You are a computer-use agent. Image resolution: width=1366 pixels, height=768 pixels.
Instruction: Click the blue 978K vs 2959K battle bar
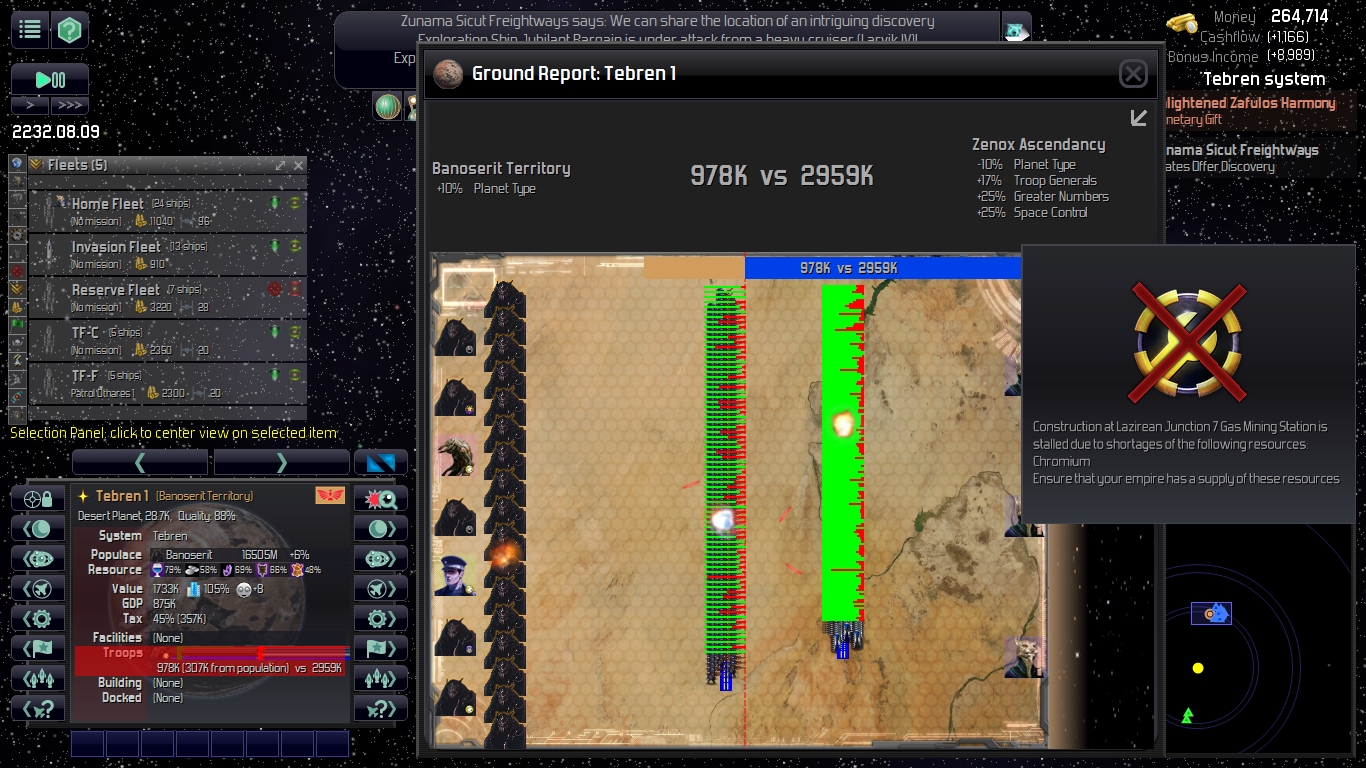[x=883, y=268]
